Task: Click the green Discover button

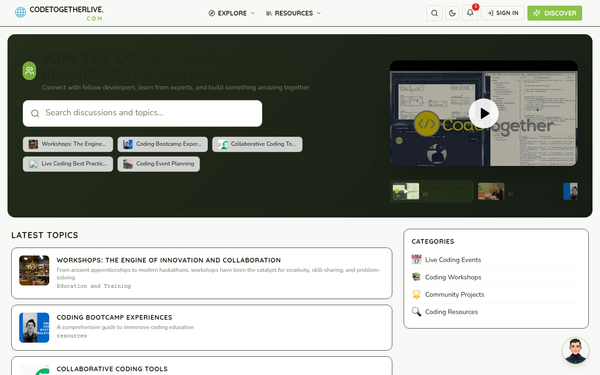Action: 554,13
